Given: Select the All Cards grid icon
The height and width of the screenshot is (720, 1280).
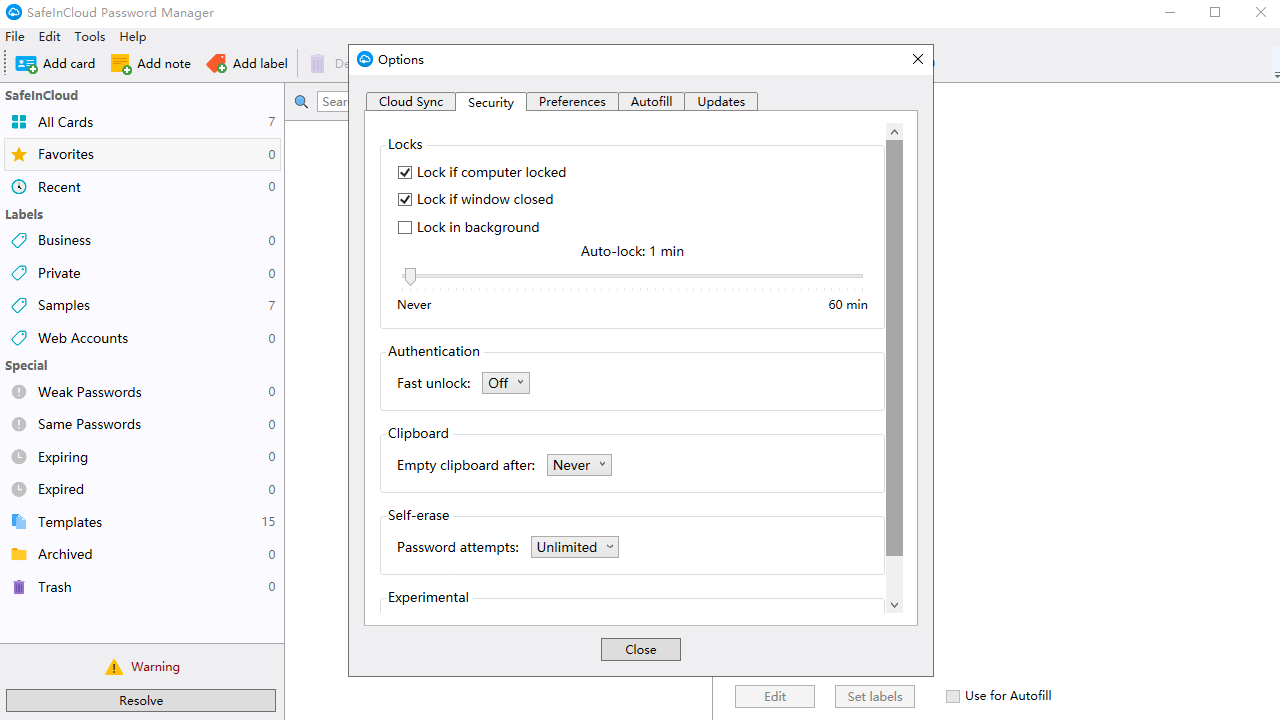Looking at the screenshot, I should (x=19, y=122).
